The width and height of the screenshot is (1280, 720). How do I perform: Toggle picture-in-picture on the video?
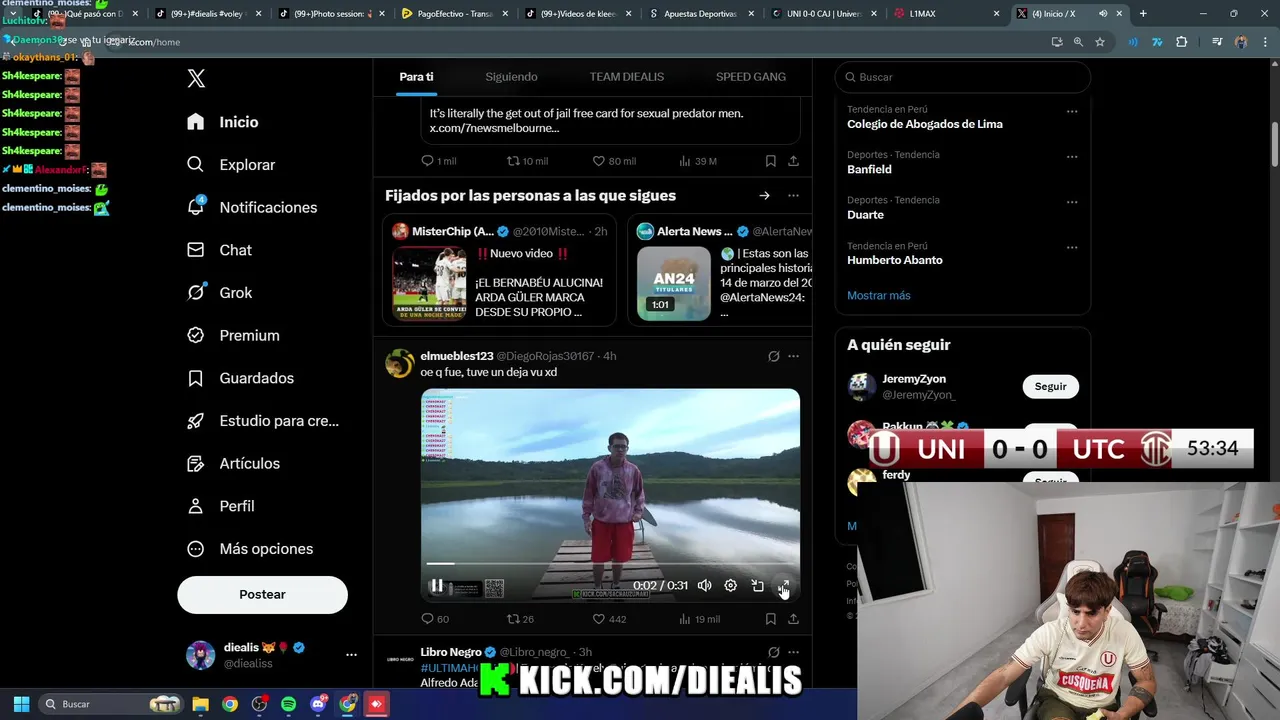(x=757, y=586)
